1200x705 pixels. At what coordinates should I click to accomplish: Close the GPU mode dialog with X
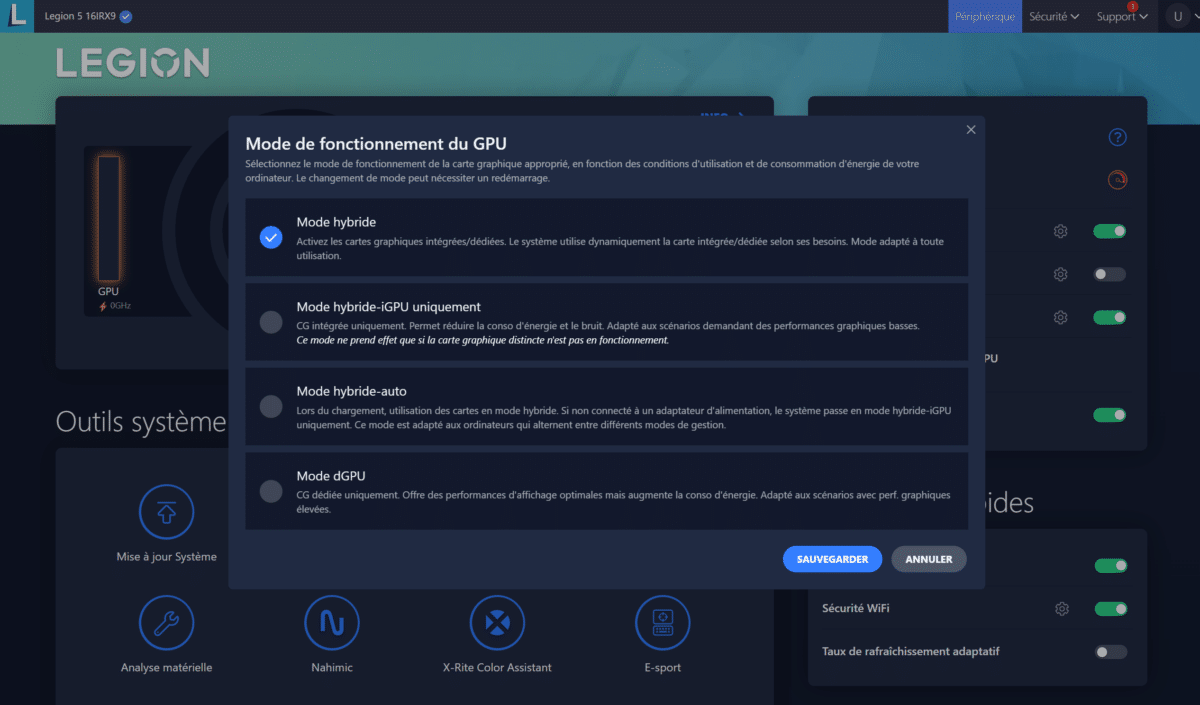pos(970,129)
